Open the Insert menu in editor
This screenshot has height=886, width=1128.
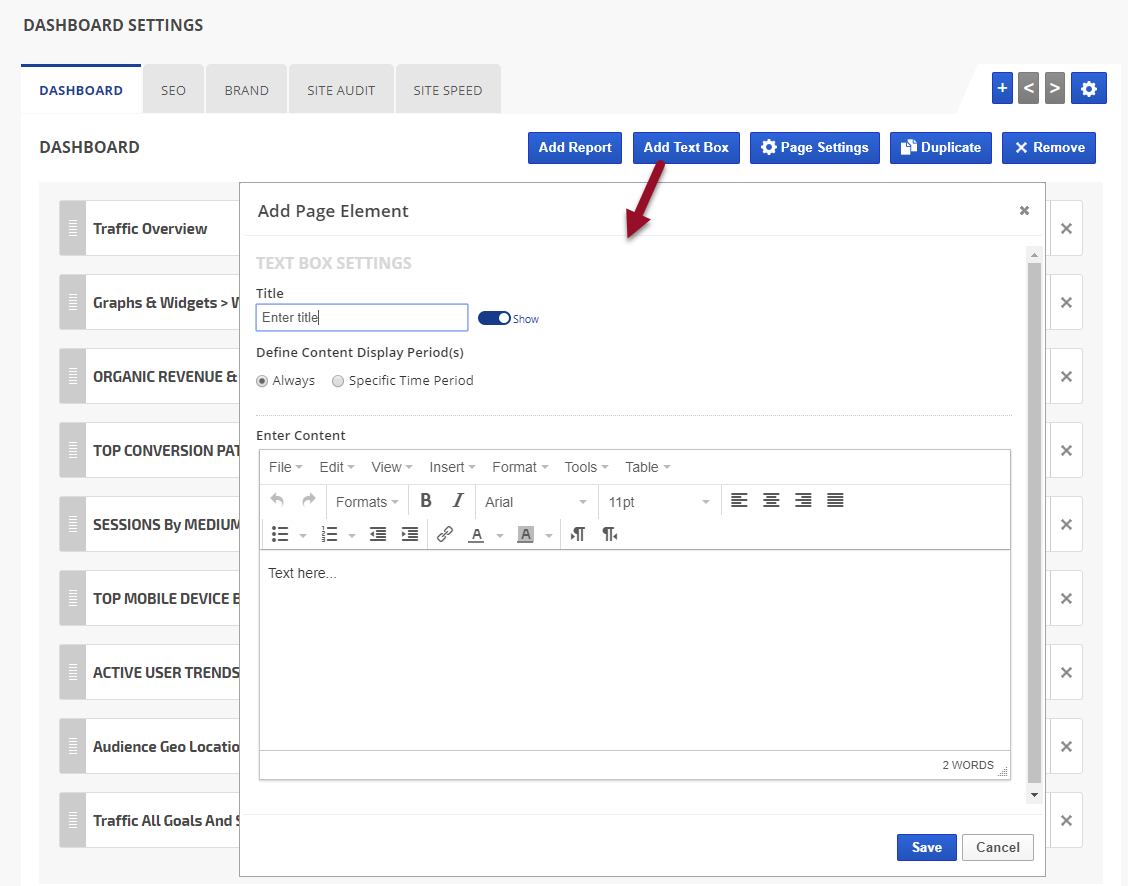(x=452, y=467)
